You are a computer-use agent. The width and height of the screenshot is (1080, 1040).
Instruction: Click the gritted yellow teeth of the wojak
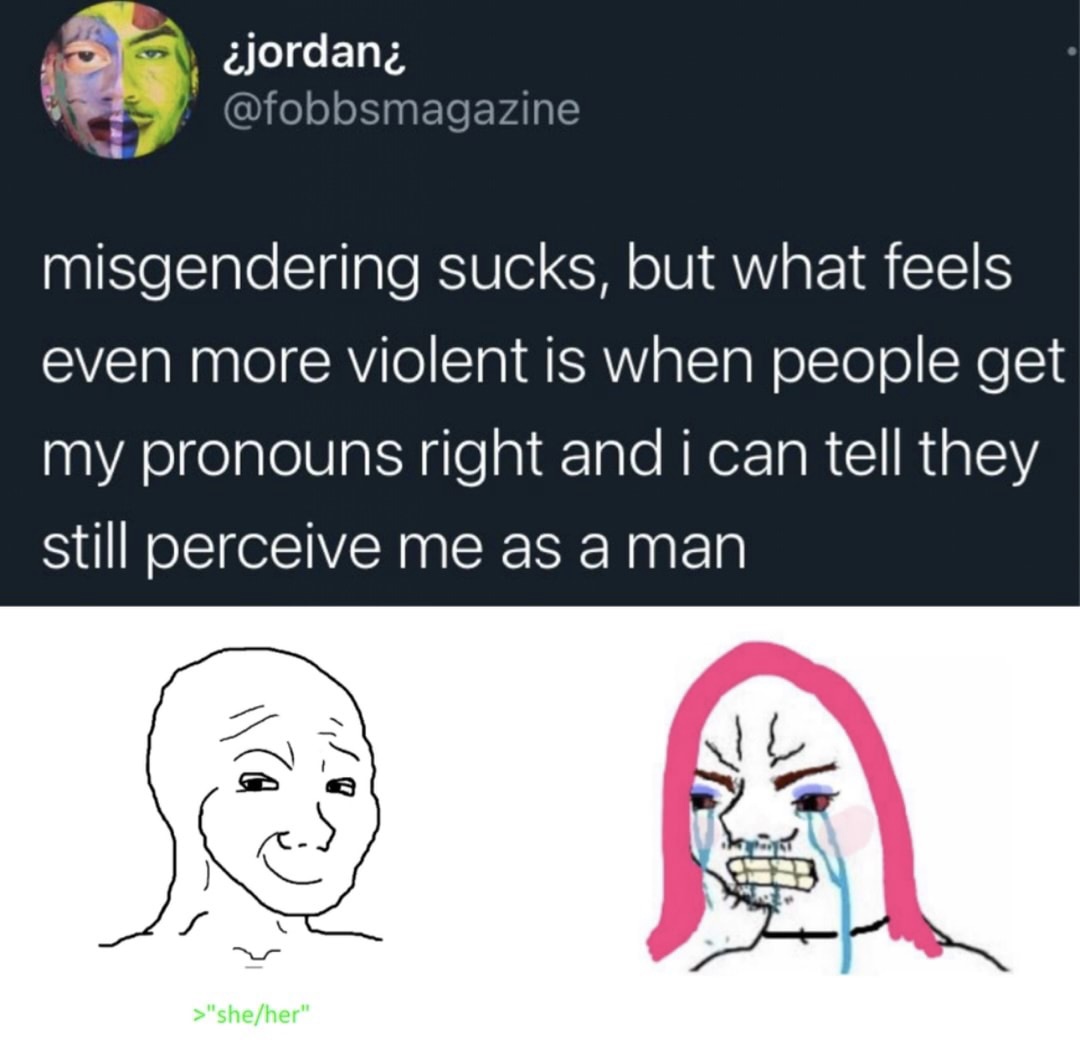point(771,873)
